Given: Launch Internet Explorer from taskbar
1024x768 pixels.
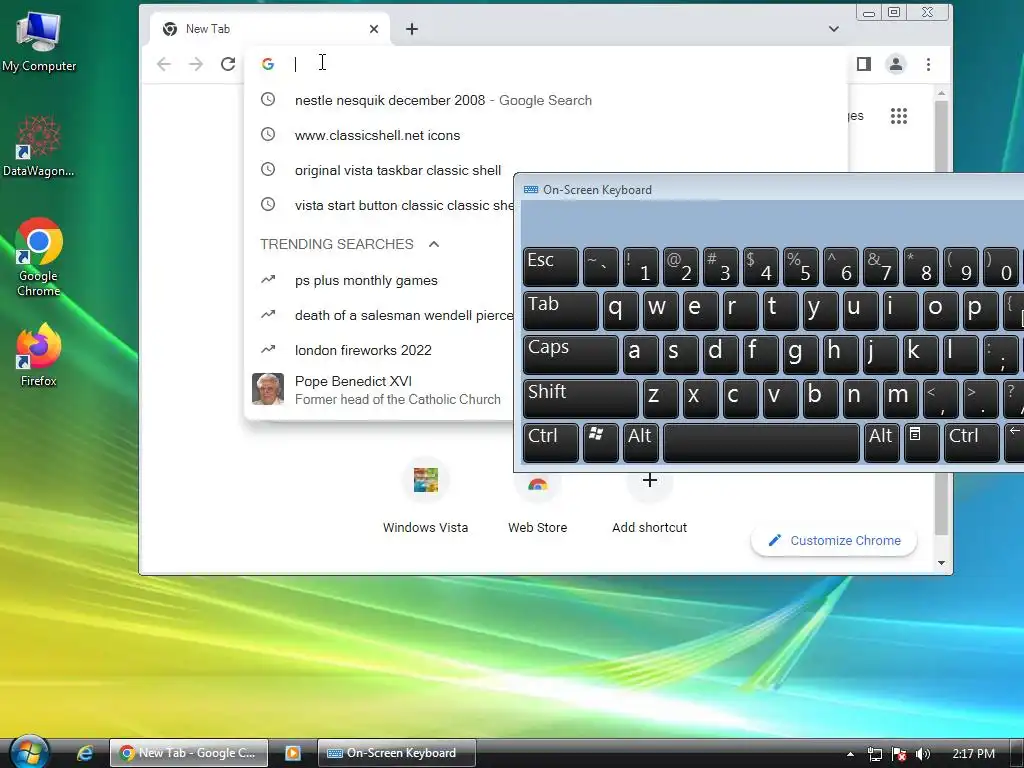Looking at the screenshot, I should point(85,753).
